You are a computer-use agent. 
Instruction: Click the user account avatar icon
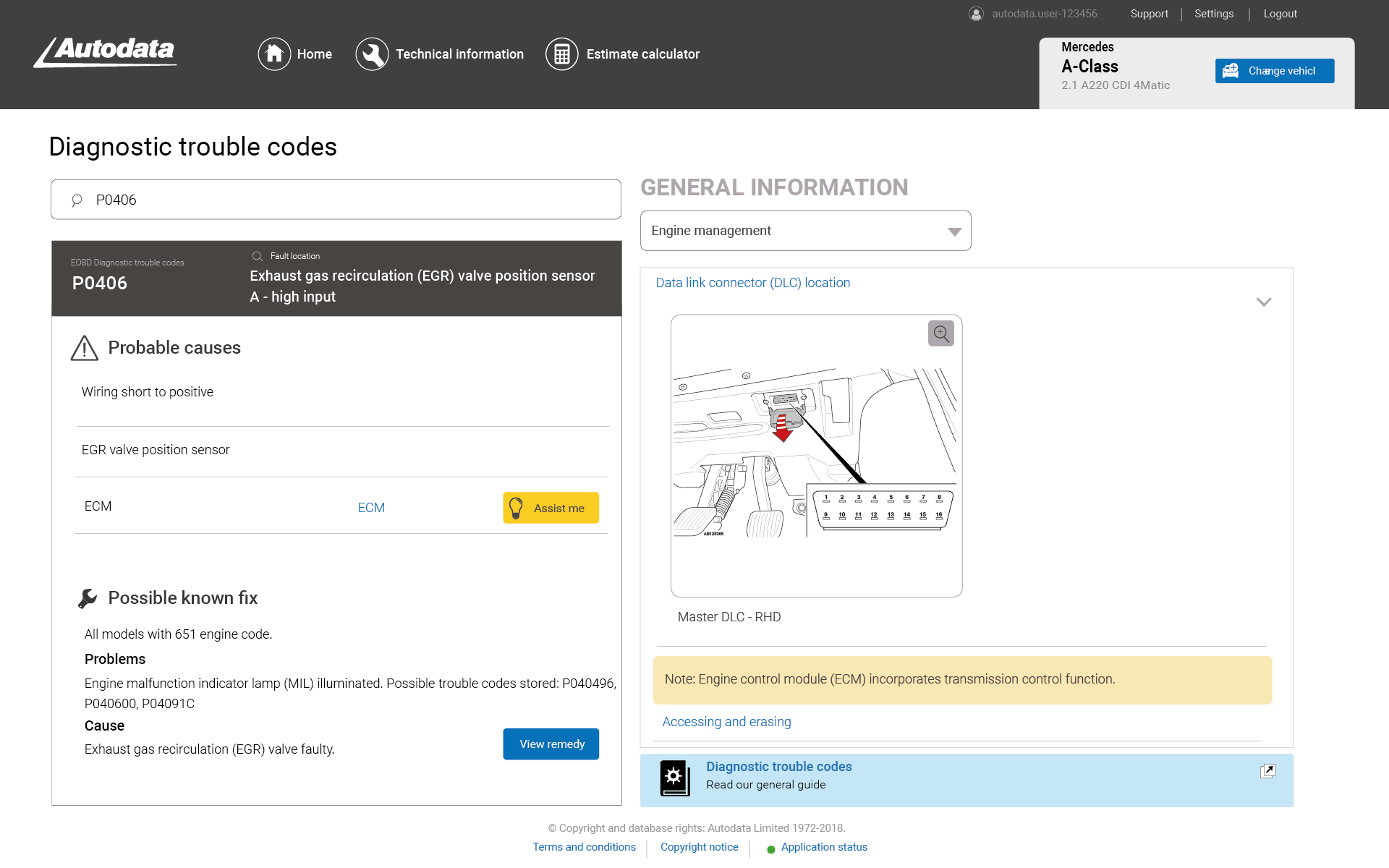click(x=977, y=13)
